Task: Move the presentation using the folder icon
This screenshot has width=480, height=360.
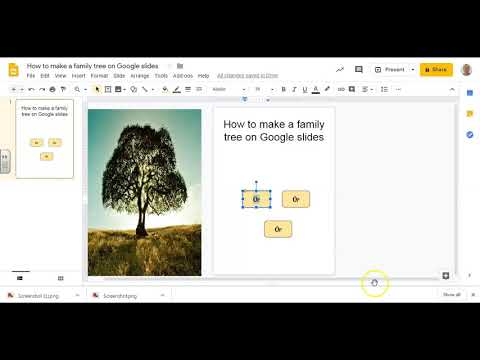Action: 180,66
